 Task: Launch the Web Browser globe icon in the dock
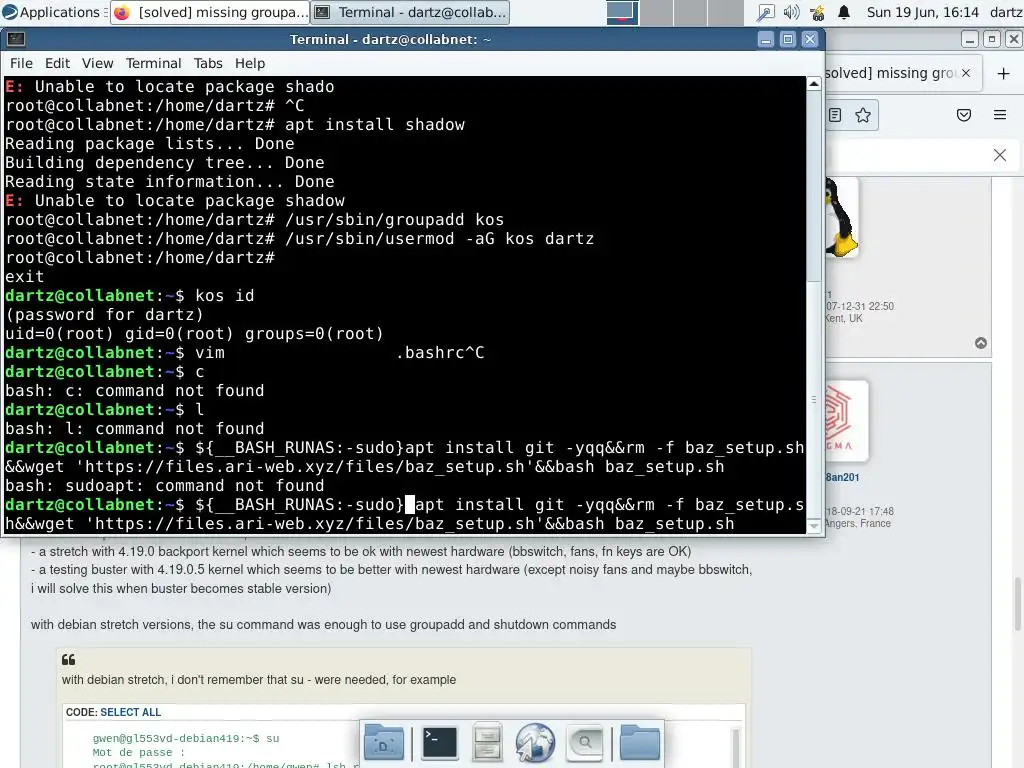coord(535,743)
